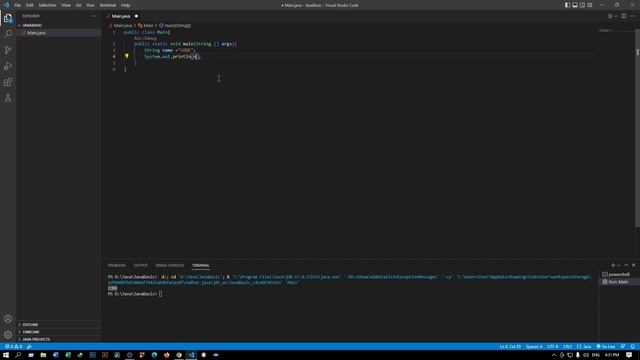Screen dimensions: 640x360
Task: Open the run button dropdown arrow
Action: click(x=616, y=16)
